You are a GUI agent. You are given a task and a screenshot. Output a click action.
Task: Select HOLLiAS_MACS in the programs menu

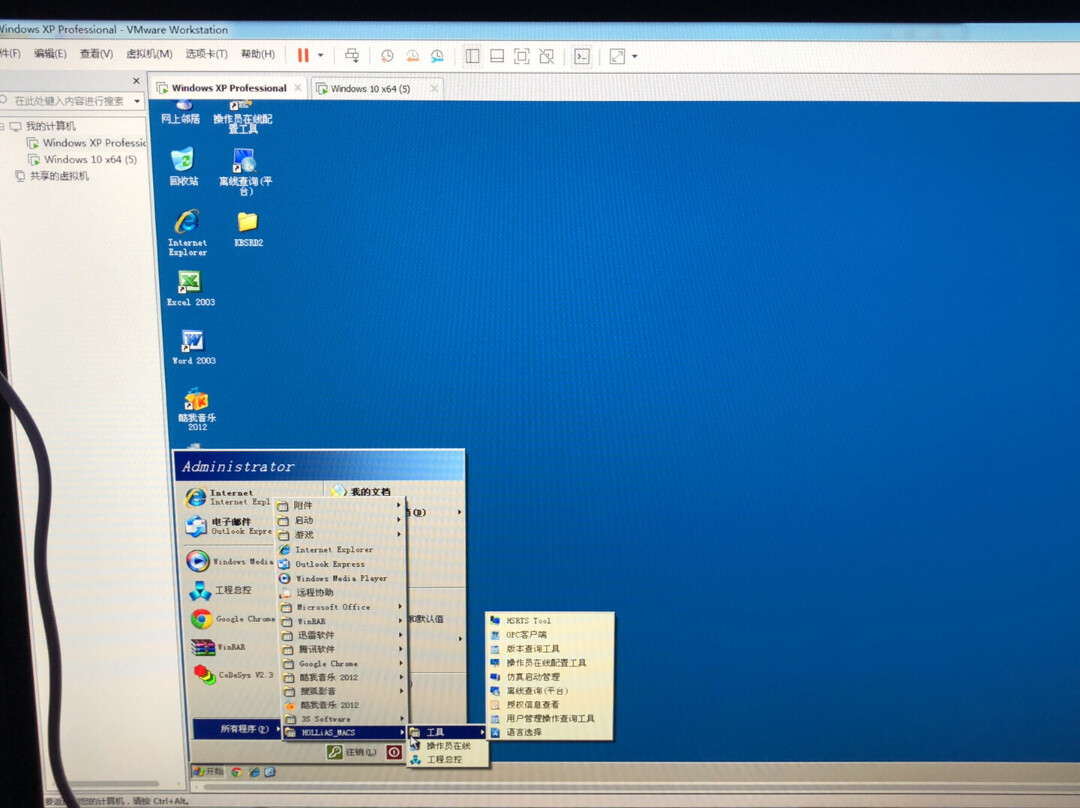click(343, 732)
